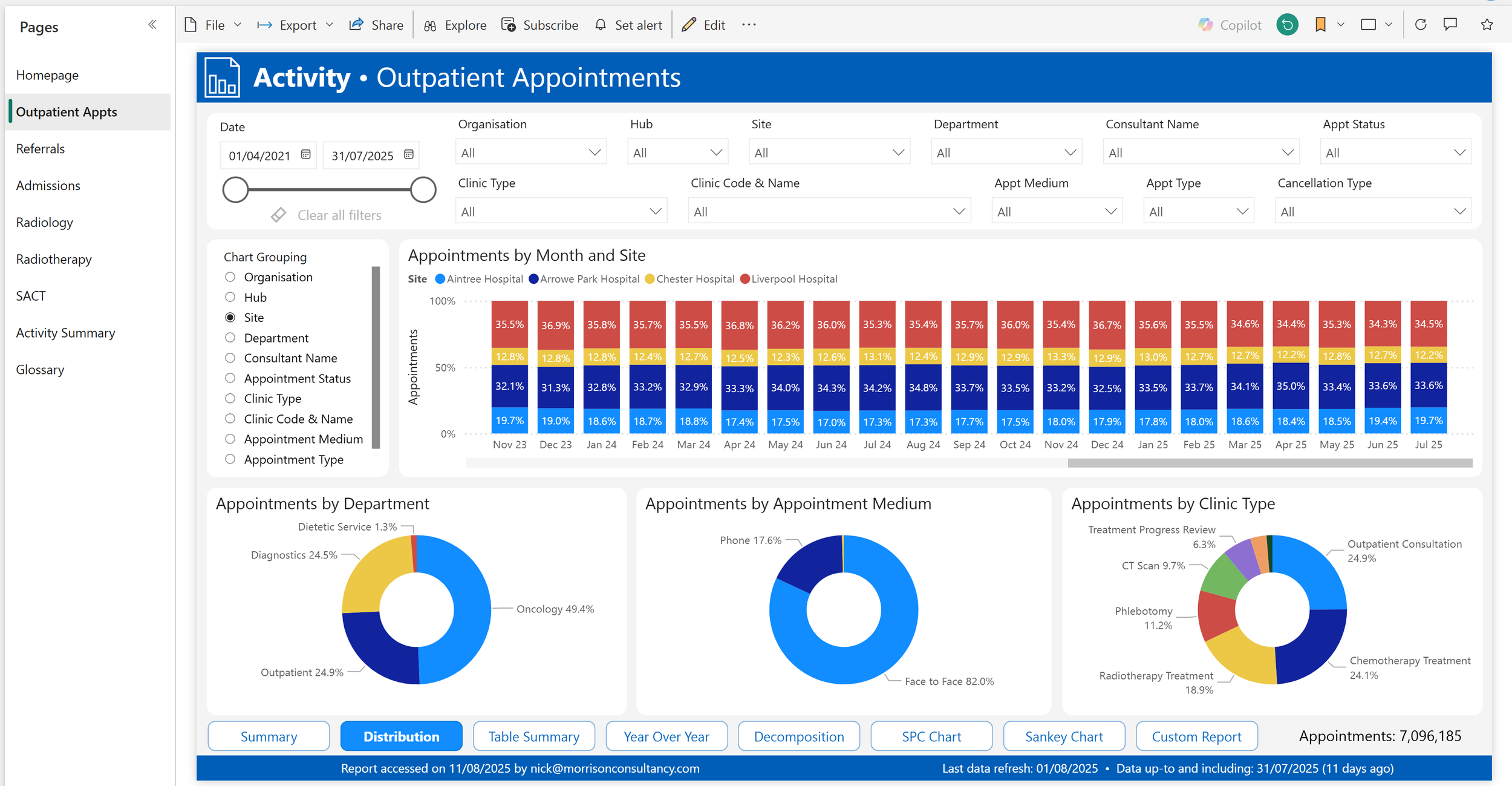
Task: Click the Reset to default green icon
Action: pos(1287,25)
